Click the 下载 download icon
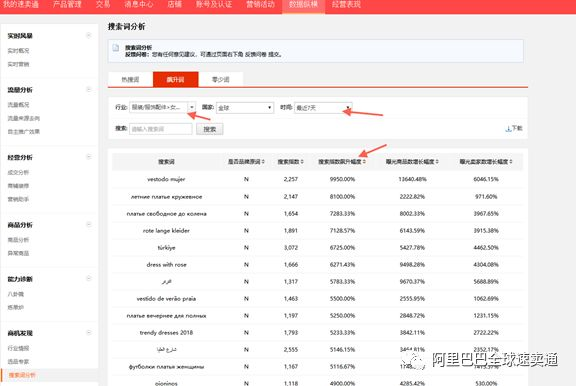Viewport: 576px width, 386px height. pyautogui.click(x=508, y=129)
